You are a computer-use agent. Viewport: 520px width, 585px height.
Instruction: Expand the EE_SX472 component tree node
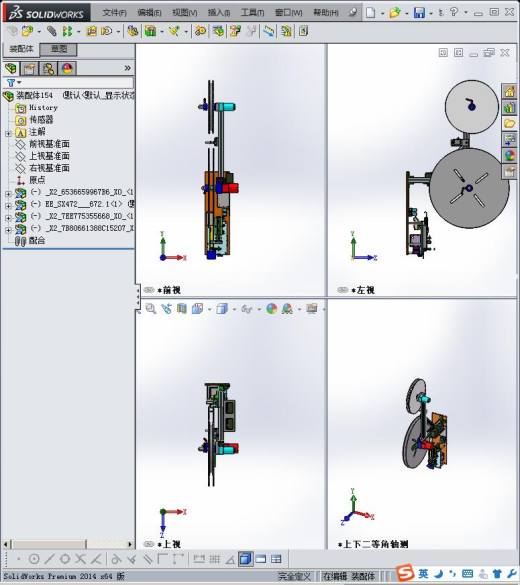(x=8, y=205)
